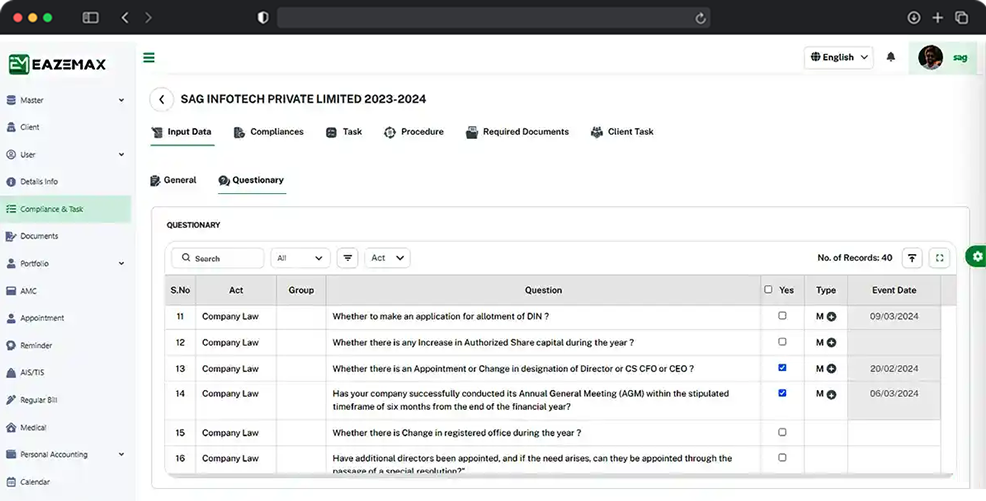The width and height of the screenshot is (986, 501).
Task: Check Yes for Increase in Authorized Share capital
Action: tap(782, 342)
